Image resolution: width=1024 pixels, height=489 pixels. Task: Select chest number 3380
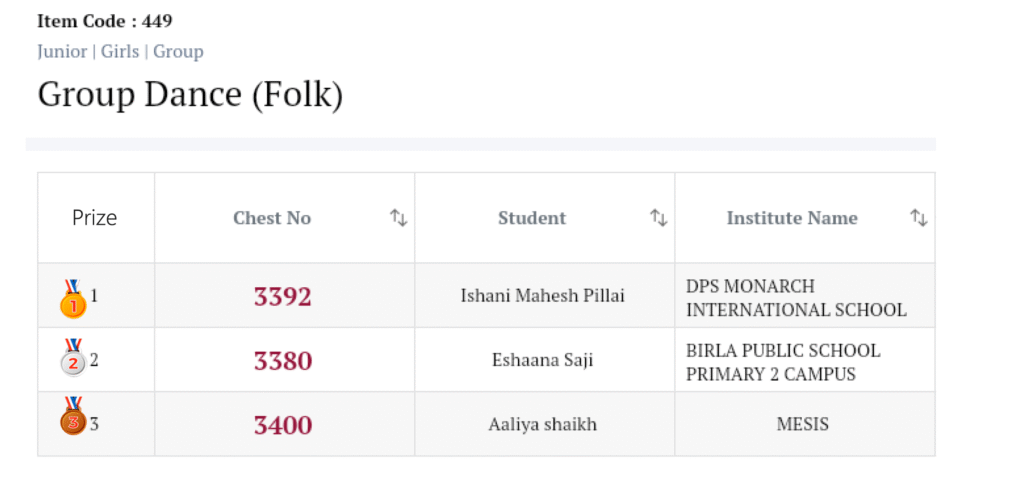283,361
